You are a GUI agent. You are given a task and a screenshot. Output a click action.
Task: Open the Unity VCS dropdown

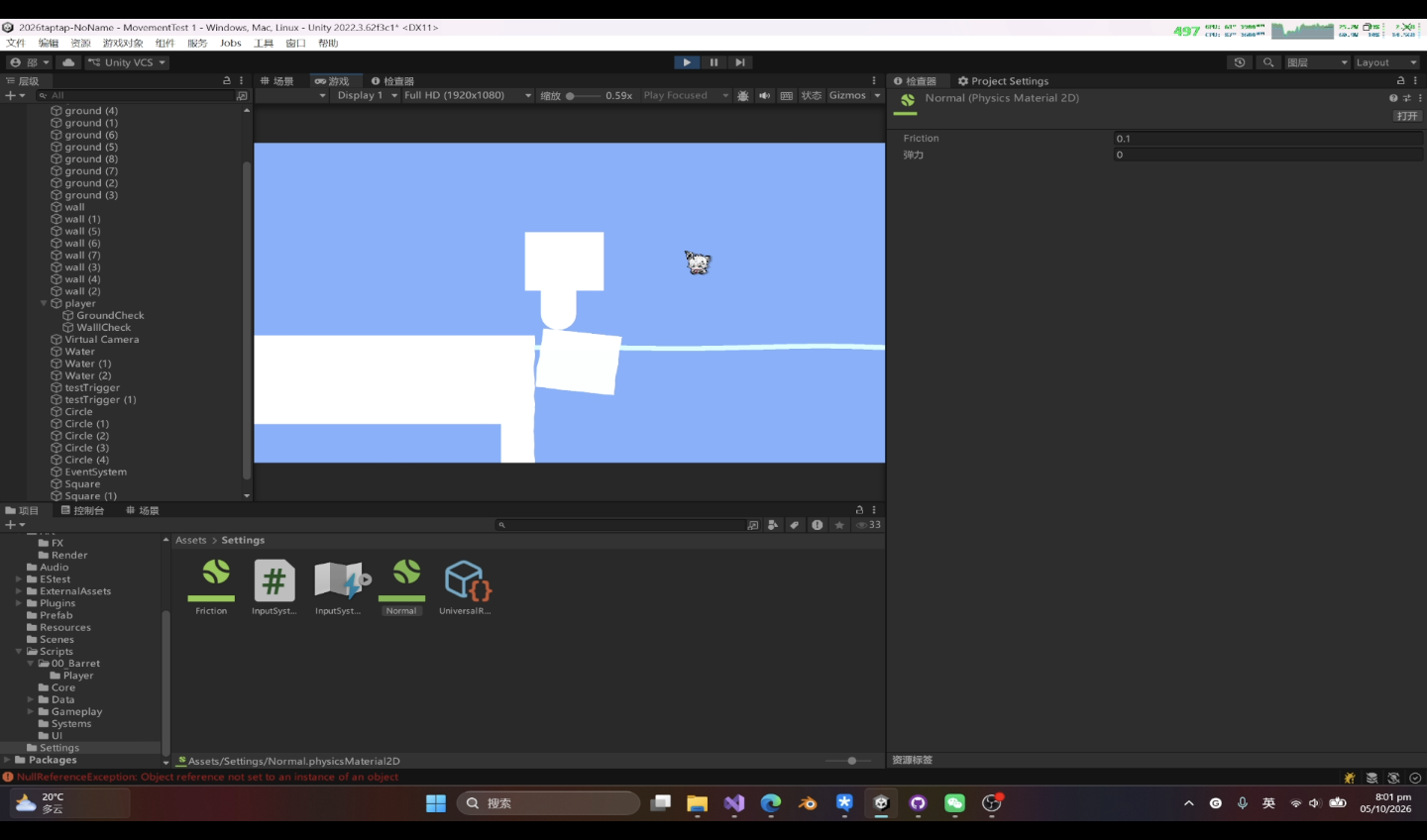coord(127,62)
